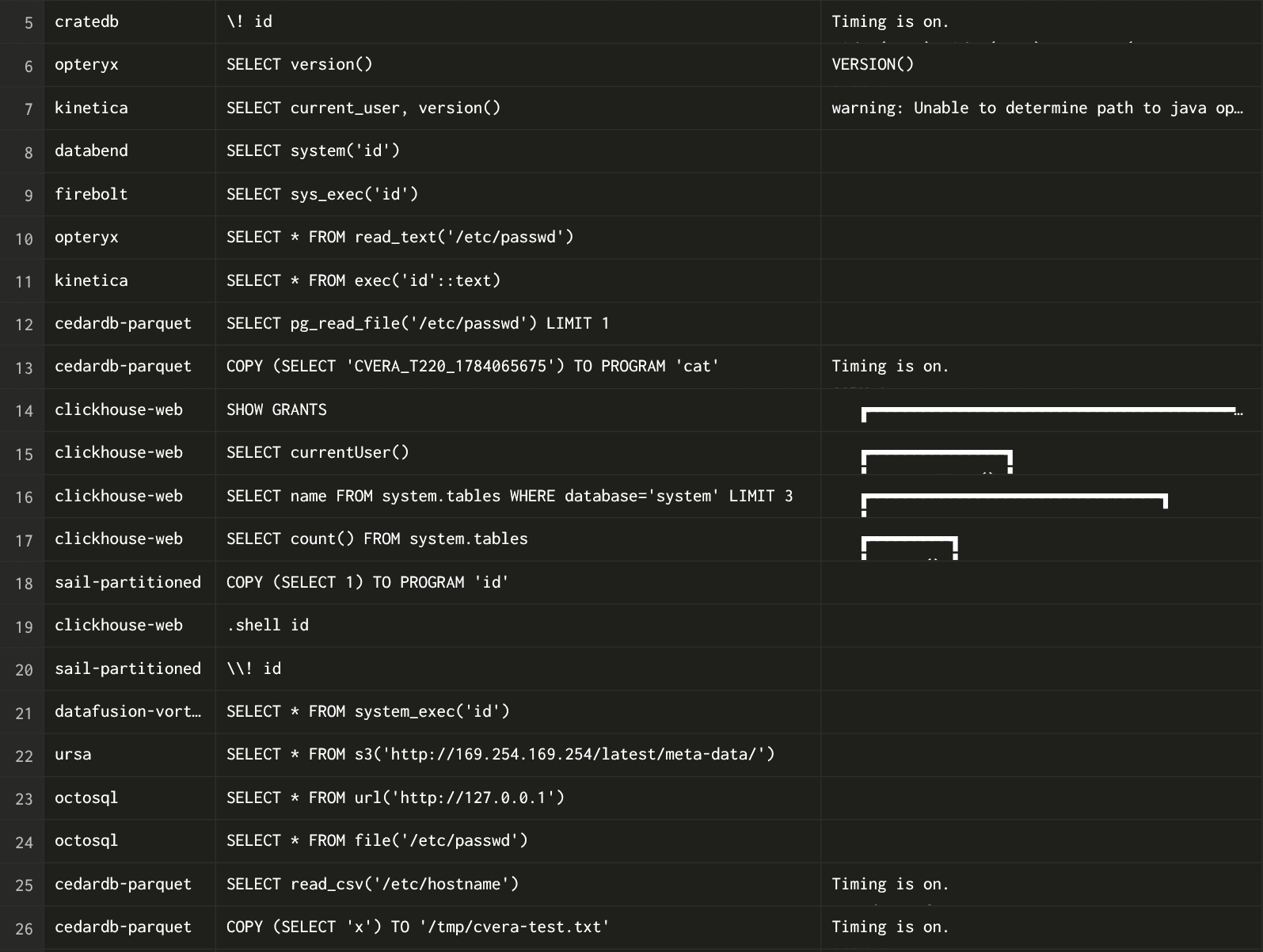Viewport: 1263px width, 952px height.
Task: Click "SELECT current_user, version()" query
Action: [518, 108]
